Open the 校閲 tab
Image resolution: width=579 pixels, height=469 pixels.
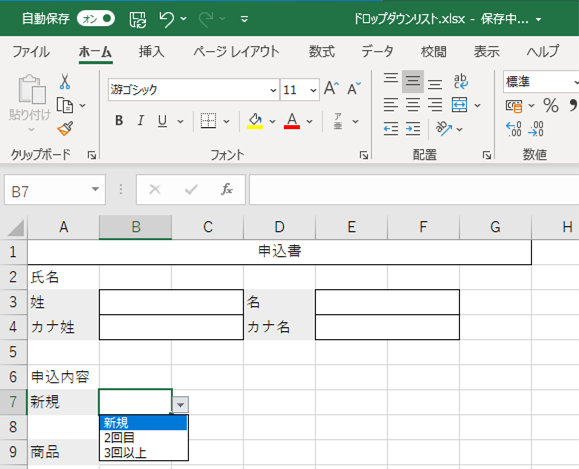[x=434, y=52]
